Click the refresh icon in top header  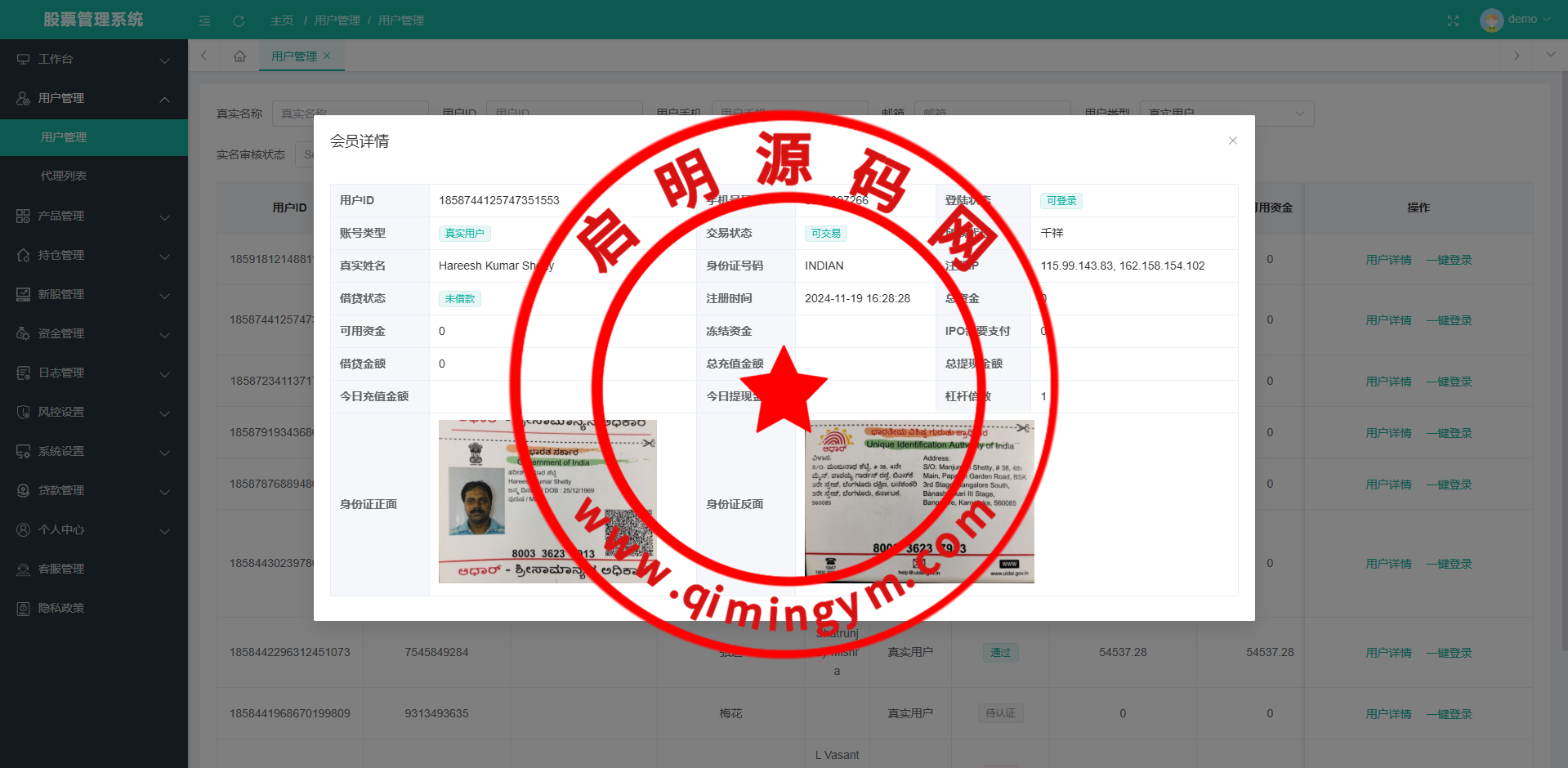point(239,20)
